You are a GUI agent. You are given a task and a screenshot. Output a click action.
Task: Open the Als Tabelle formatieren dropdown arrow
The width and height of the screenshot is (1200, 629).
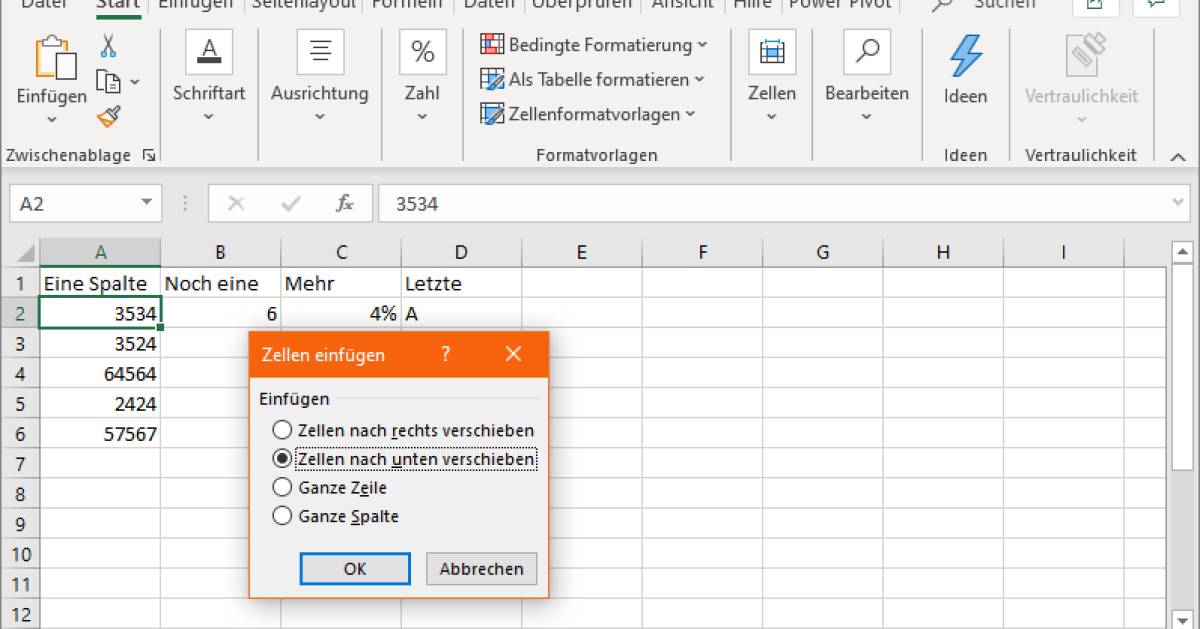click(x=699, y=79)
